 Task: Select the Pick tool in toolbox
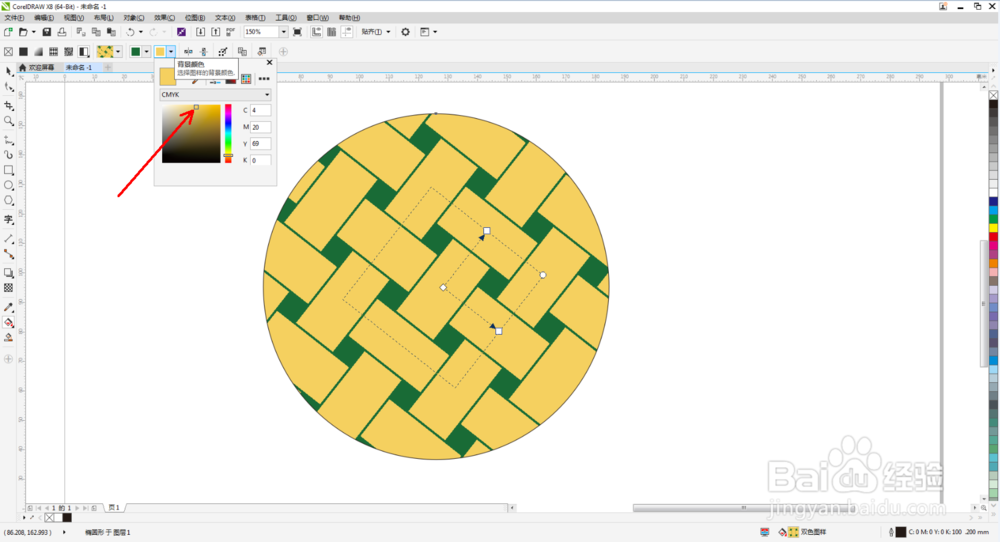point(9,71)
